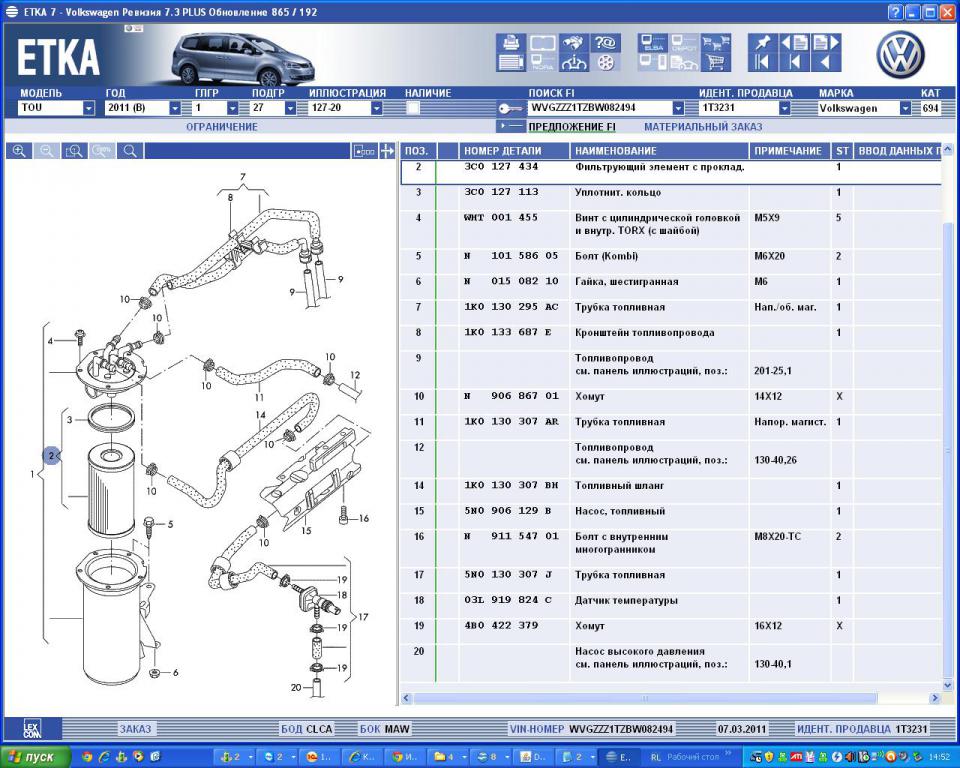This screenshot has height=768, width=960.
Task: Open the МОДЕЛЬ dropdown
Action: [x=89, y=108]
